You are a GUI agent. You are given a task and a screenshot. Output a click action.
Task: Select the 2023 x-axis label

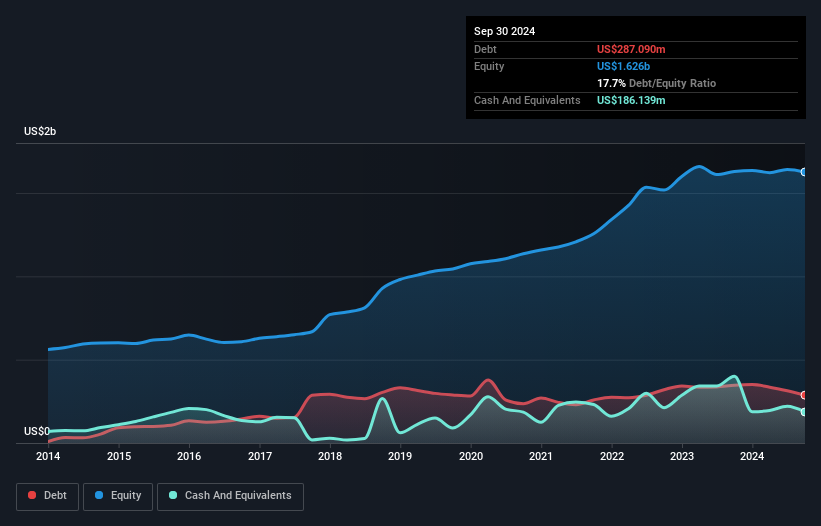682,456
